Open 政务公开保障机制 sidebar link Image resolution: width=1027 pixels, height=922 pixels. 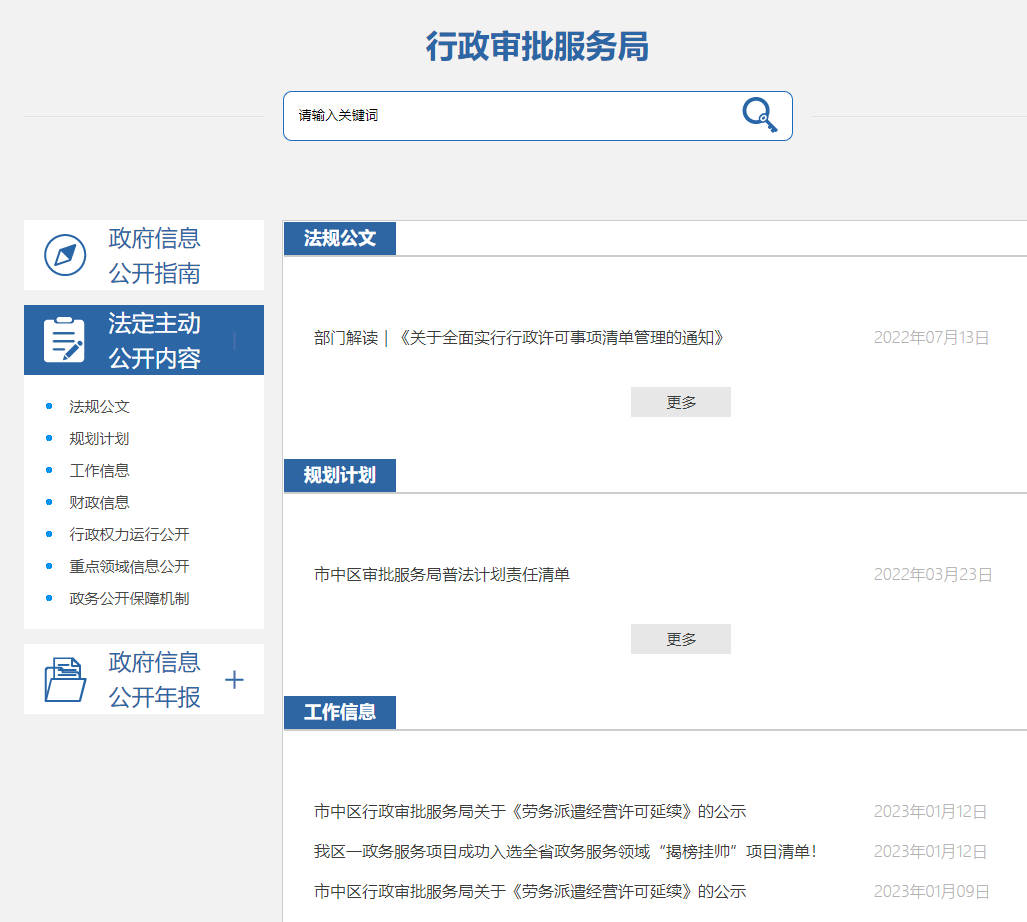point(129,599)
